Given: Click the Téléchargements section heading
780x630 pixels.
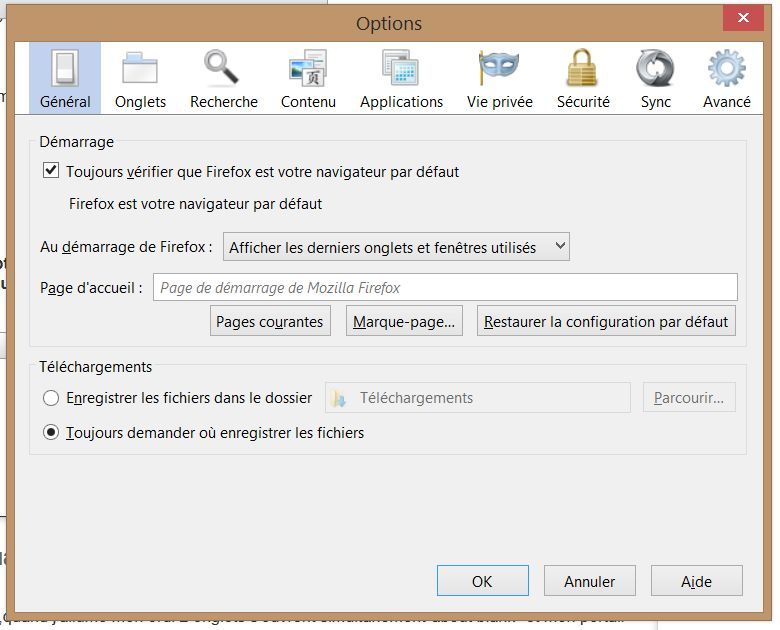Looking at the screenshot, I should click(x=96, y=367).
